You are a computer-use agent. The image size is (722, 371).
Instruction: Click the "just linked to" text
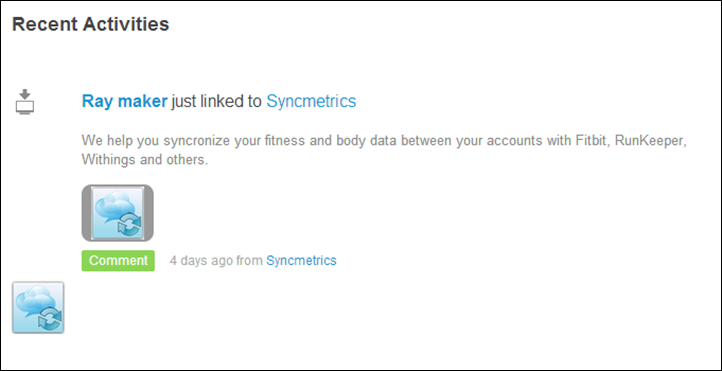coord(217,101)
